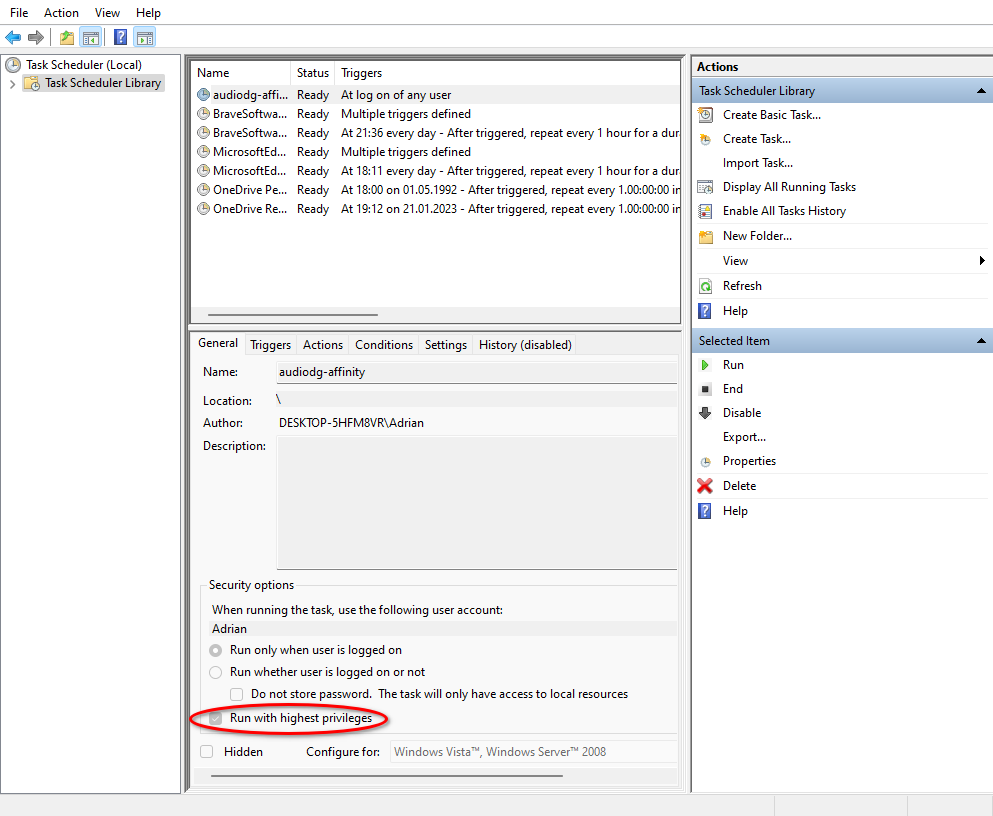Open the View submenu arrow in Actions

[x=983, y=261]
